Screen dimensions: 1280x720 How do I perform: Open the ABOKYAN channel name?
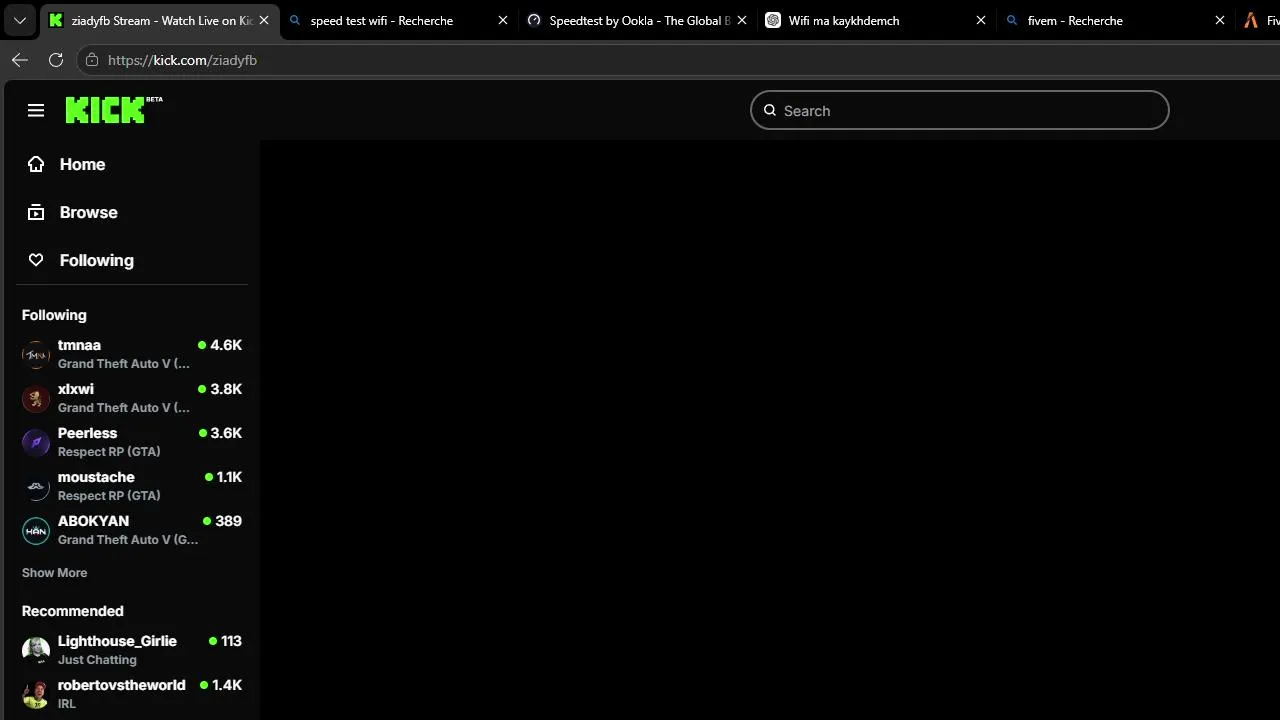(x=93, y=521)
